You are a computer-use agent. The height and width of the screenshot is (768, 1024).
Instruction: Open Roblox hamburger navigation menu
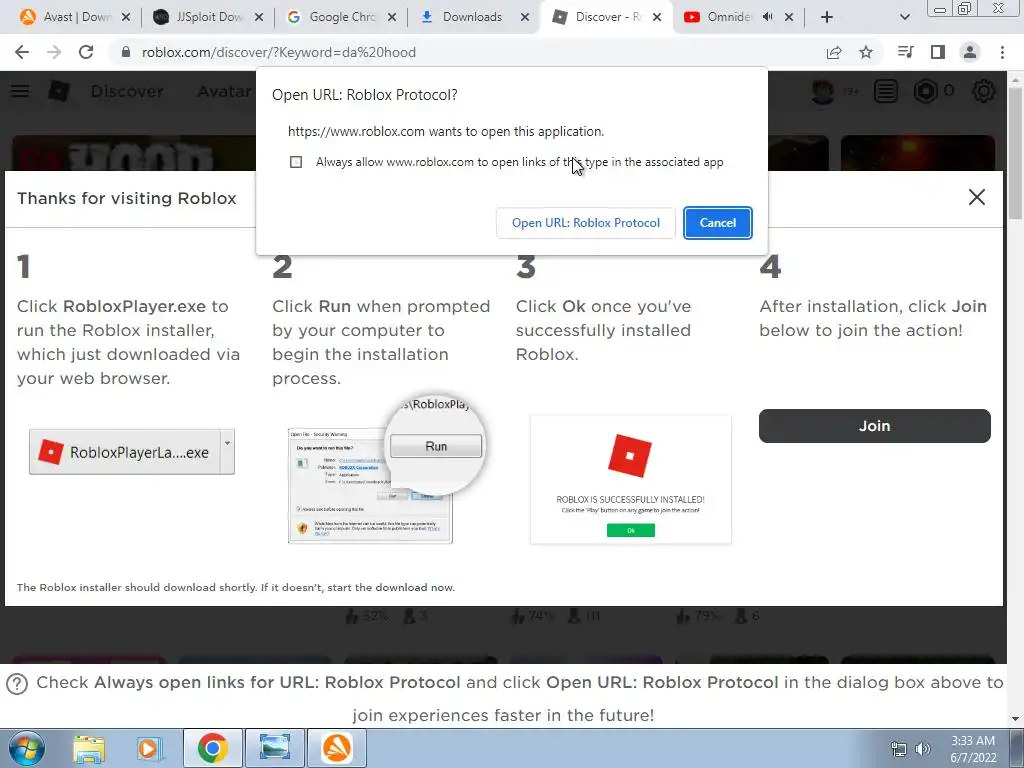pos(20,91)
